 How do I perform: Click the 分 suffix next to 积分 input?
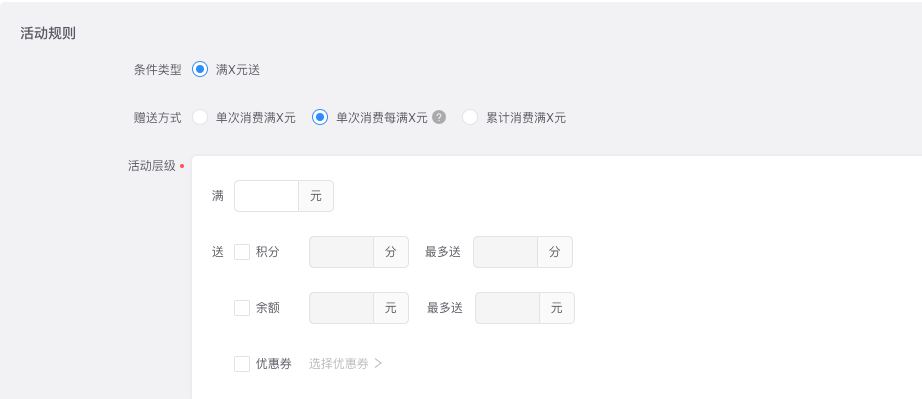coord(391,252)
